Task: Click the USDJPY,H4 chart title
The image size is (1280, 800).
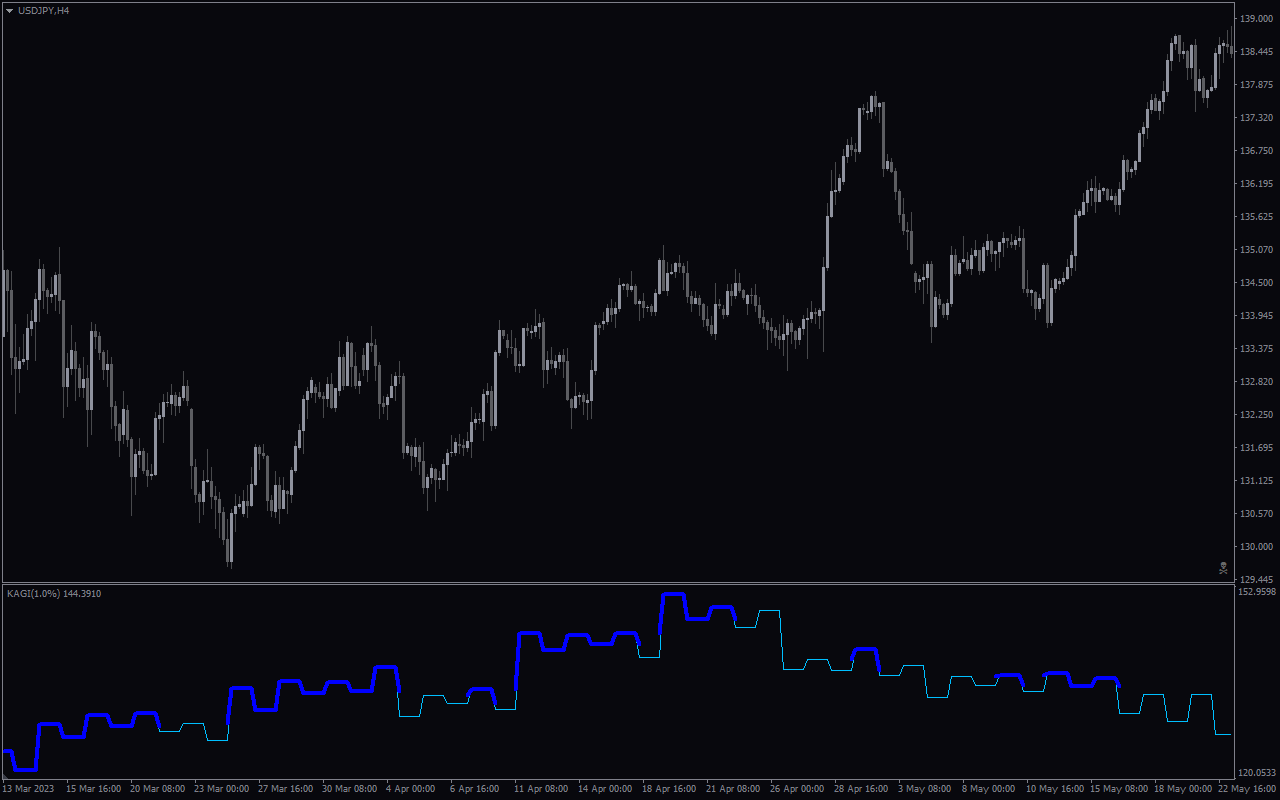Action: (x=44, y=10)
